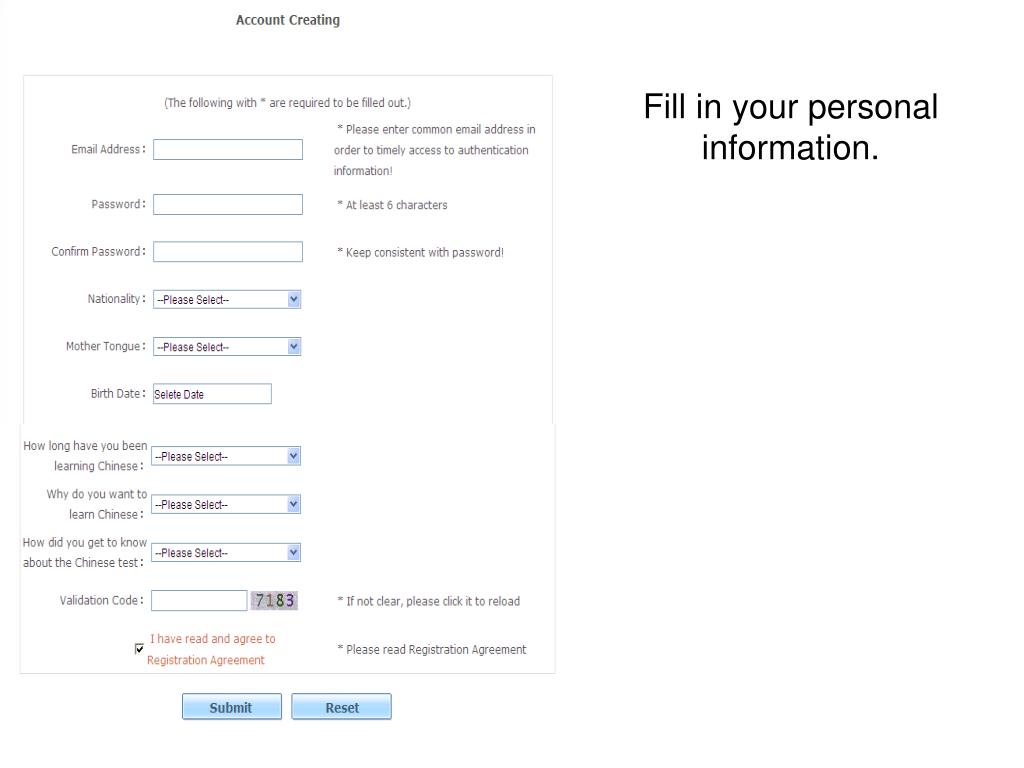The height and width of the screenshot is (768, 1024).
Task: Expand 'Why do you want to learn Chinese' dropdown
Action: tap(226, 504)
